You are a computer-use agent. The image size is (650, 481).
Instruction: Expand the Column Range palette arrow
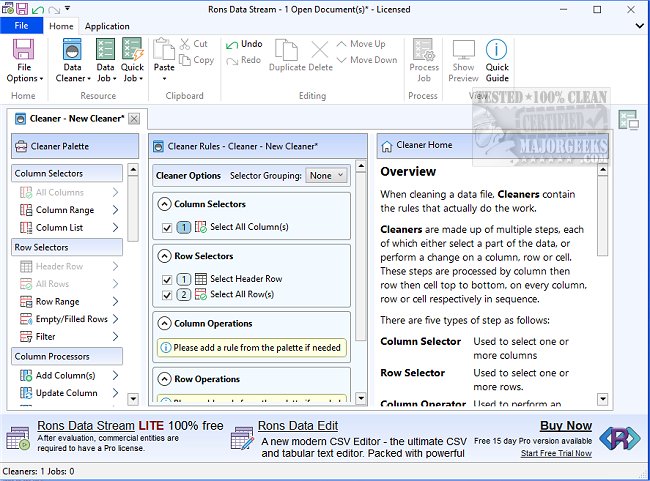(115, 210)
